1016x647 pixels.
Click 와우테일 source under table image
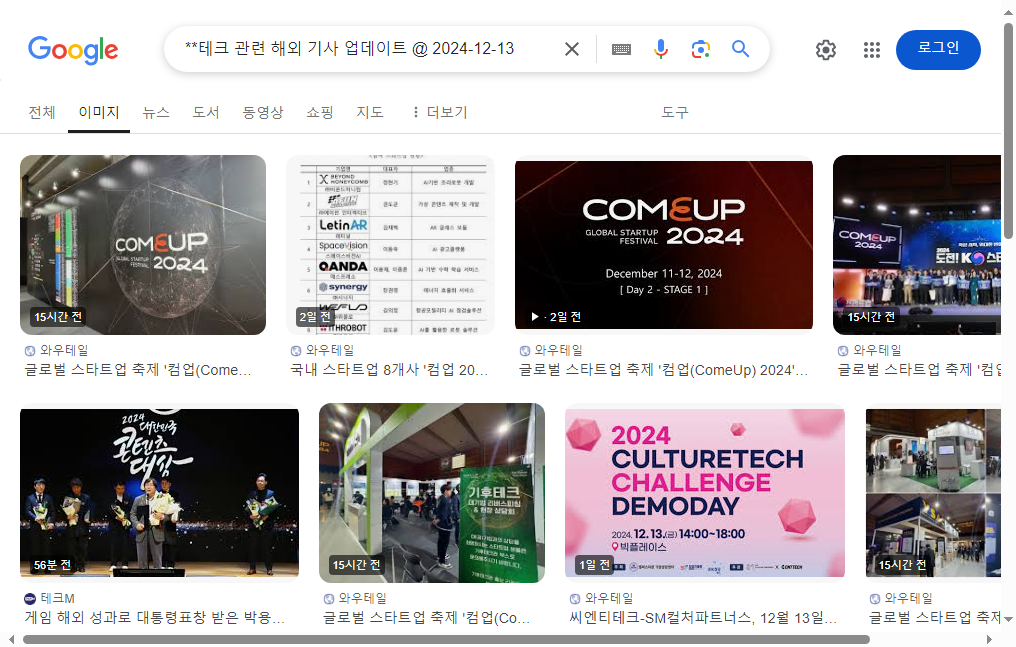click(330, 350)
